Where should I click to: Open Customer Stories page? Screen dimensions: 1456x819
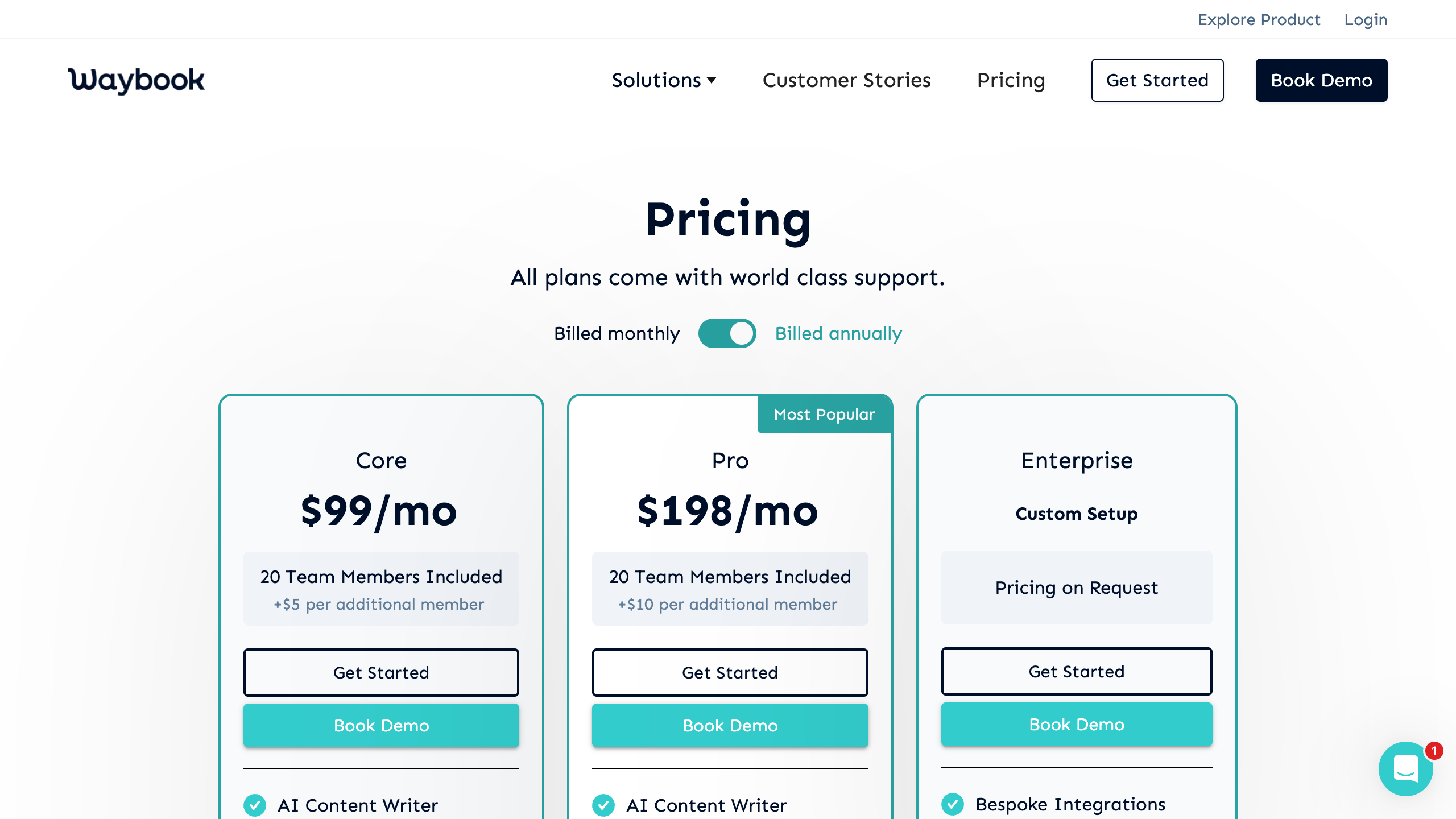(846, 80)
